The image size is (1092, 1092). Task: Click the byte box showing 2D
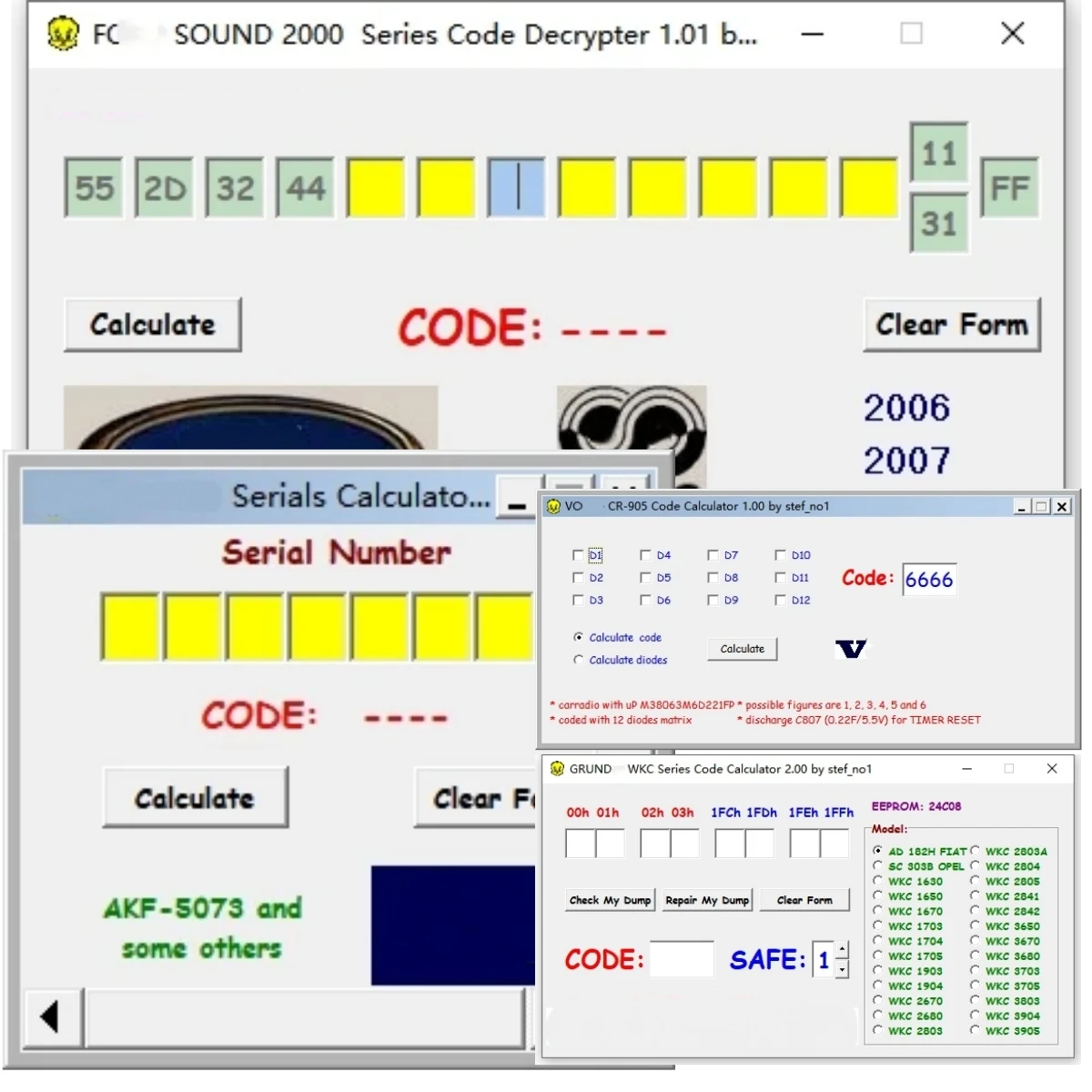(165, 187)
